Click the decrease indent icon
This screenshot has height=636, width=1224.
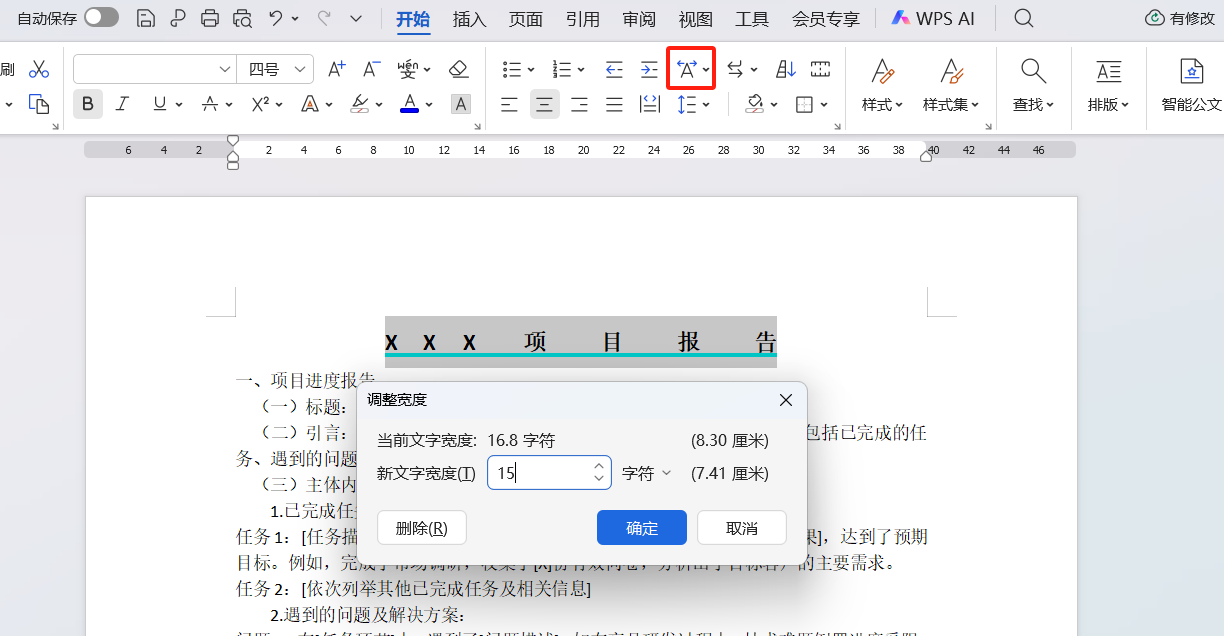[613, 69]
